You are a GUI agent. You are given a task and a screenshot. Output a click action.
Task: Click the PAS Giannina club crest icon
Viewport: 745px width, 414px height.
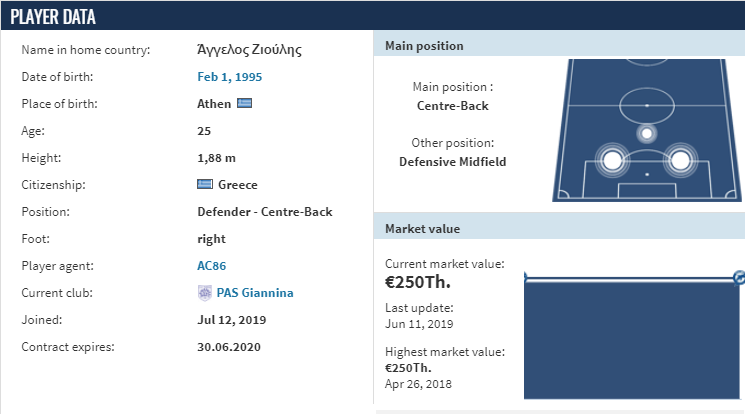point(205,293)
